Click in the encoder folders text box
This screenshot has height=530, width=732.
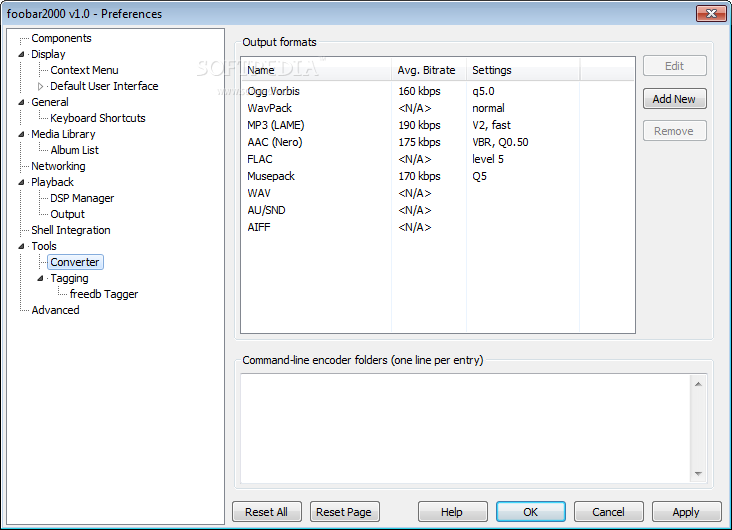465,429
